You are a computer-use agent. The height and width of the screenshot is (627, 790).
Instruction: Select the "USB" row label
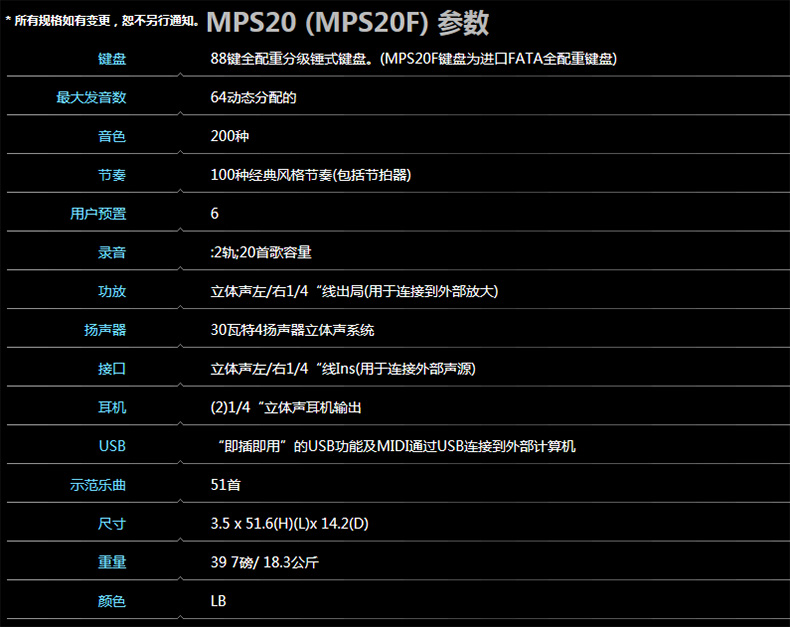[x=112, y=446]
